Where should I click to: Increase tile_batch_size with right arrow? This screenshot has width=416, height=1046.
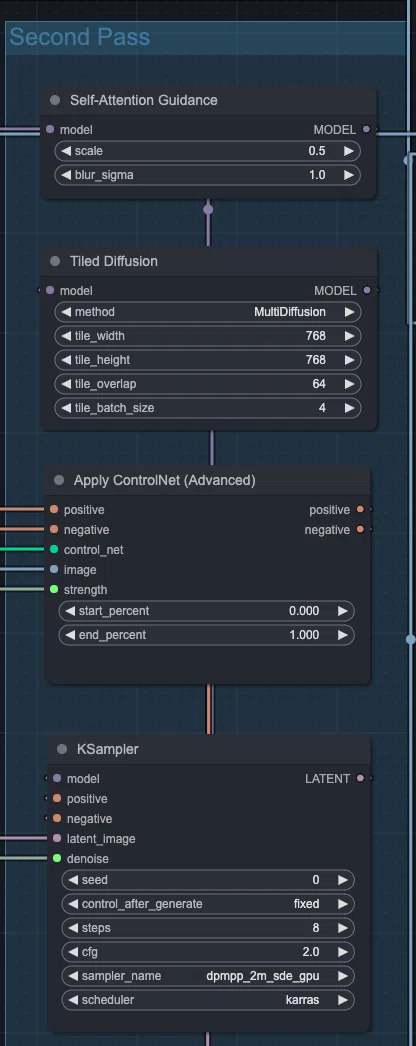[349, 408]
